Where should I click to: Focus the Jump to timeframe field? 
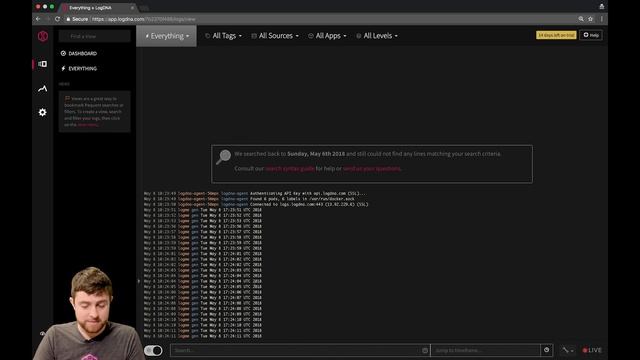pos(485,350)
